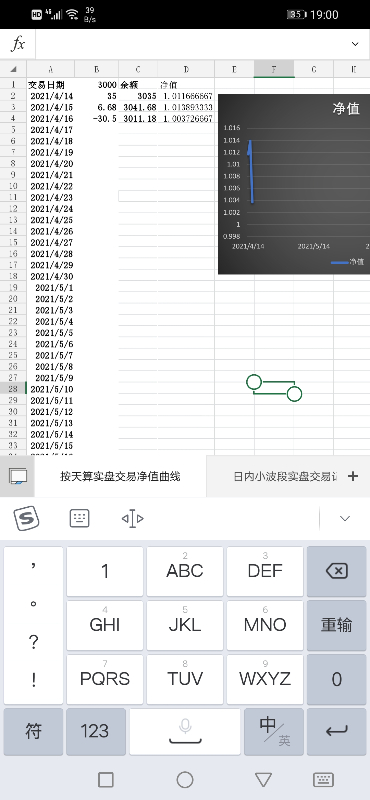The height and width of the screenshot is (800, 370).
Task: Select cell containing 3000
Action: click(96, 84)
